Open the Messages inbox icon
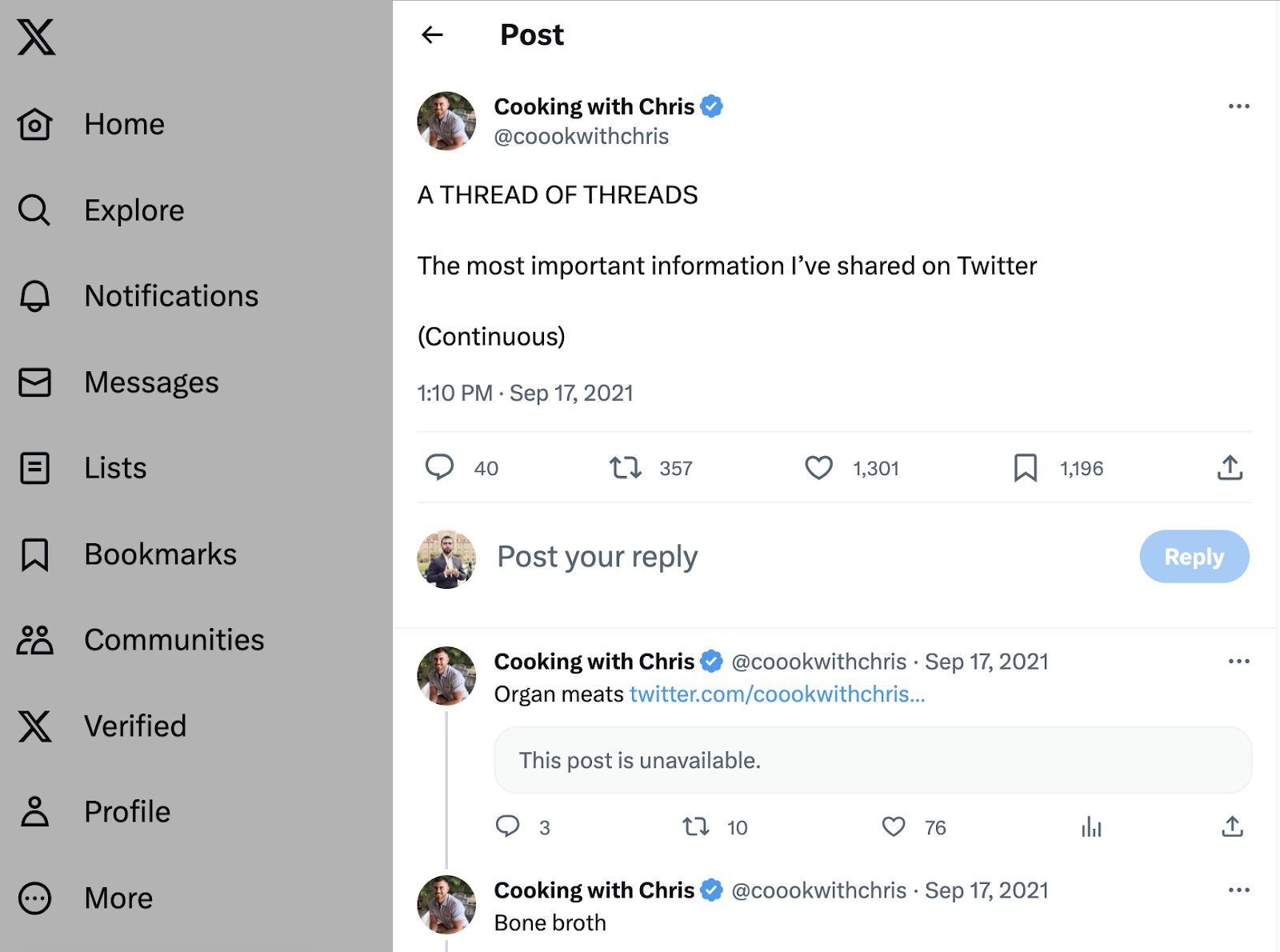 [x=33, y=382]
